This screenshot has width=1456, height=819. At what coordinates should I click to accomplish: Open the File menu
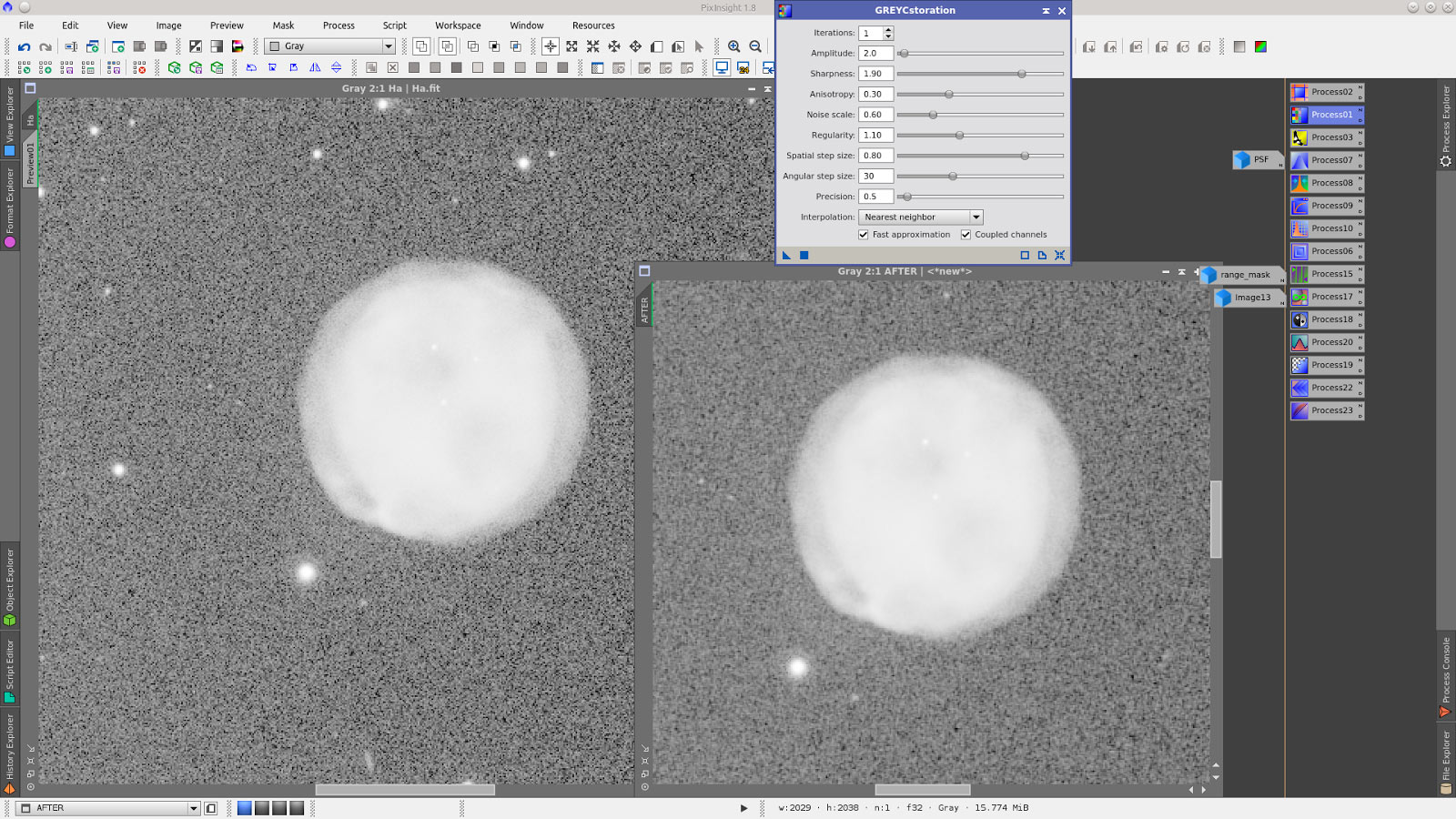click(x=26, y=25)
